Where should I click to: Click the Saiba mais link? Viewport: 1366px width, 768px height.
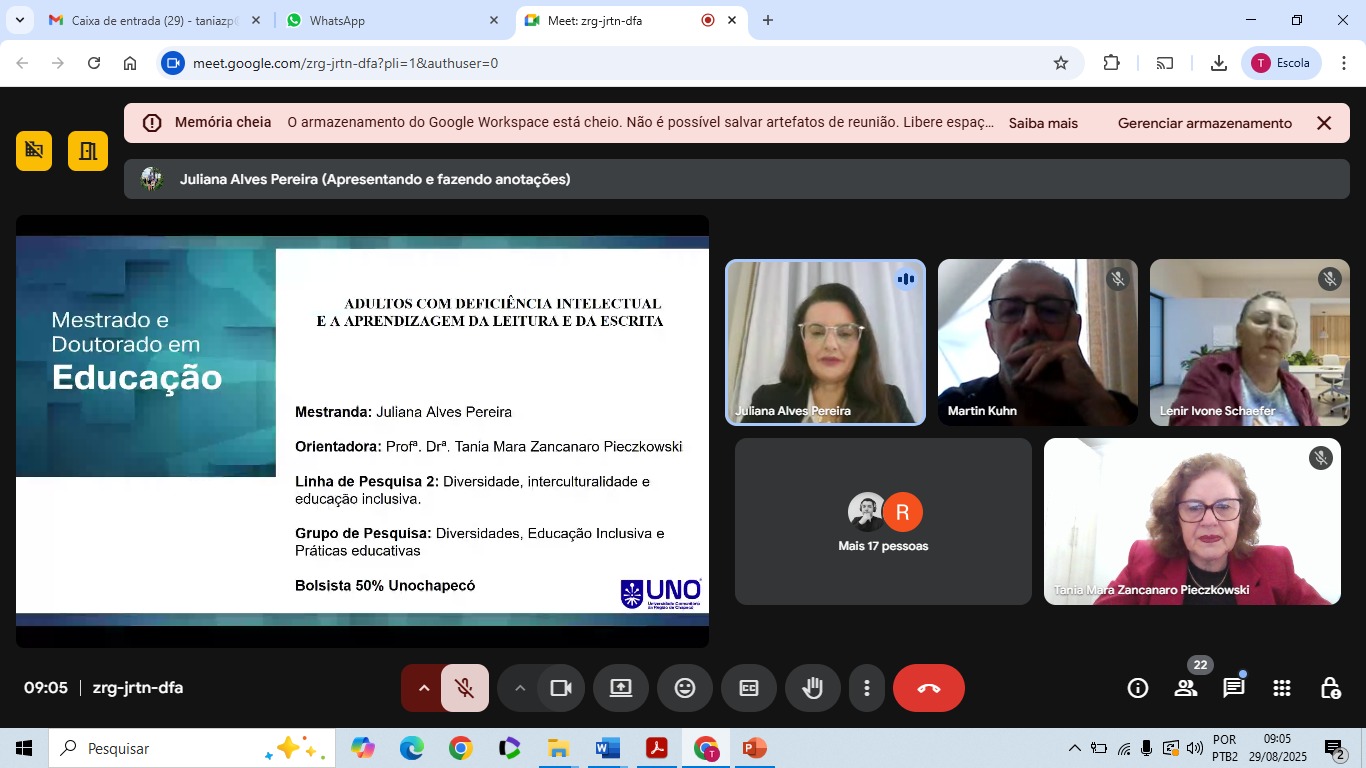1043,123
